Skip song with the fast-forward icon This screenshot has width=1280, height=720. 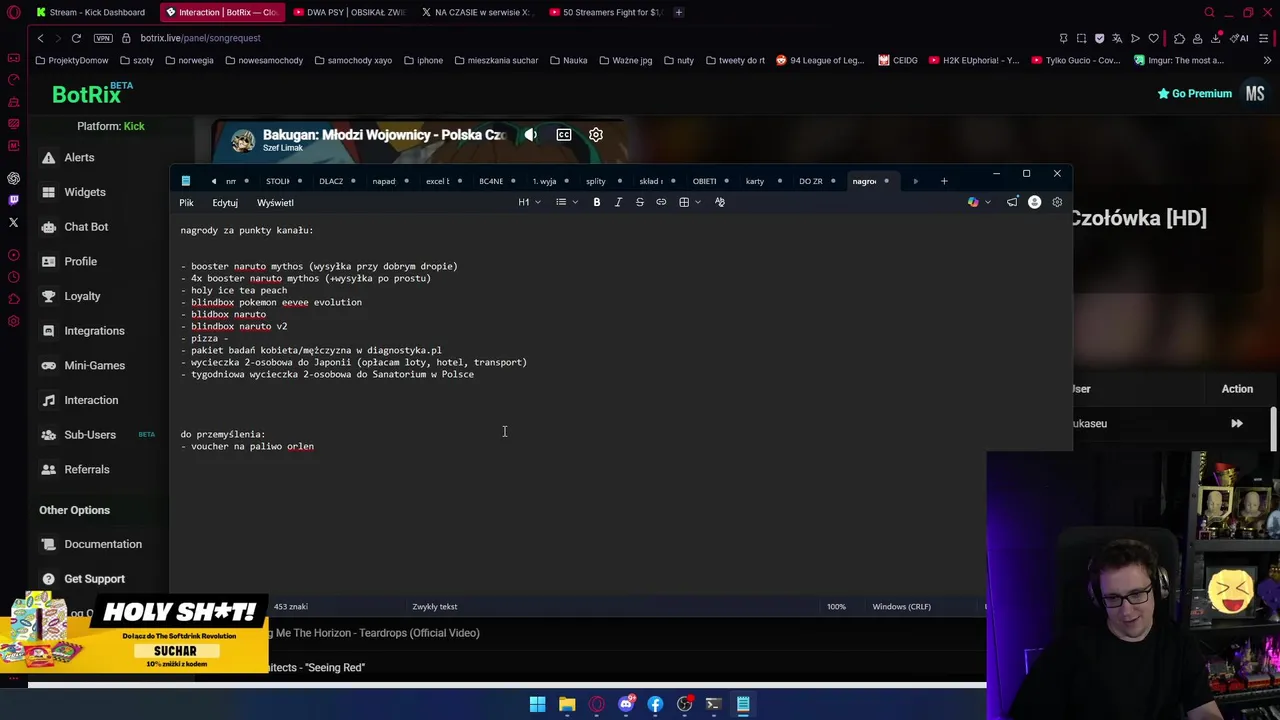click(1237, 424)
